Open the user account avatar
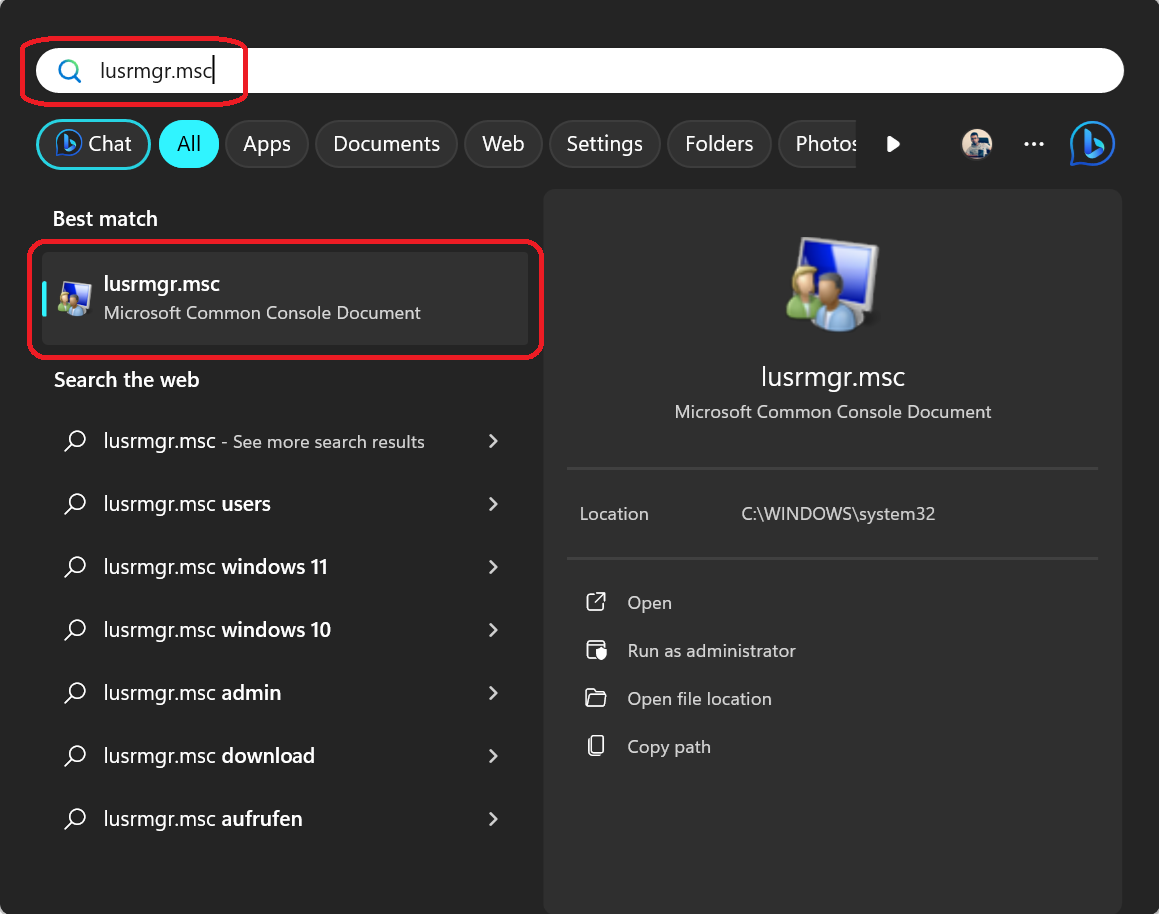 click(976, 143)
